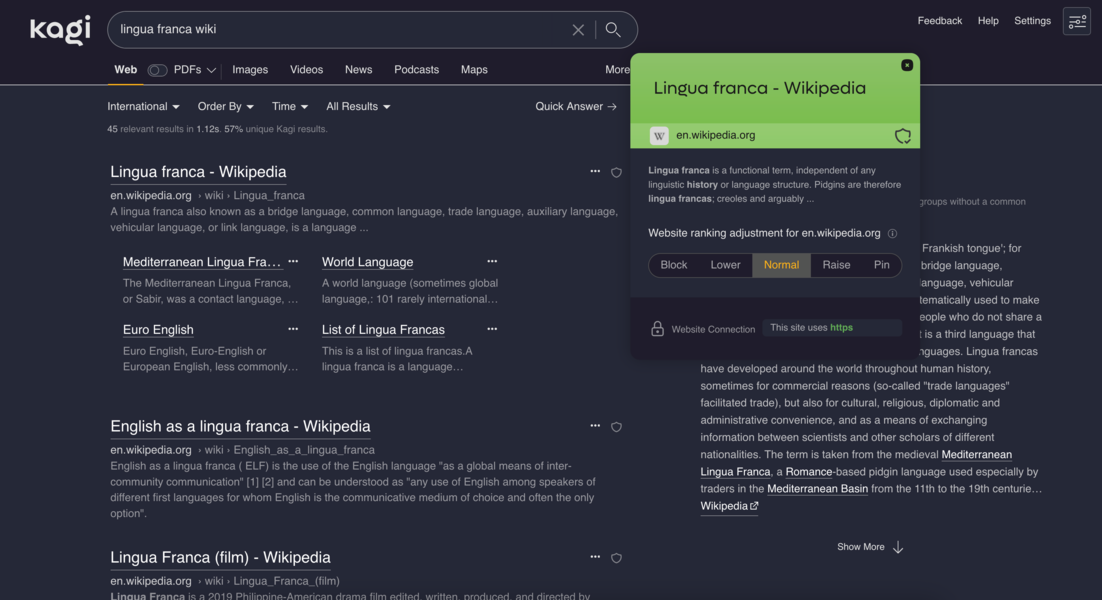
Task: Dismiss the Wikipedia panel with its X icon
Action: [907, 64]
